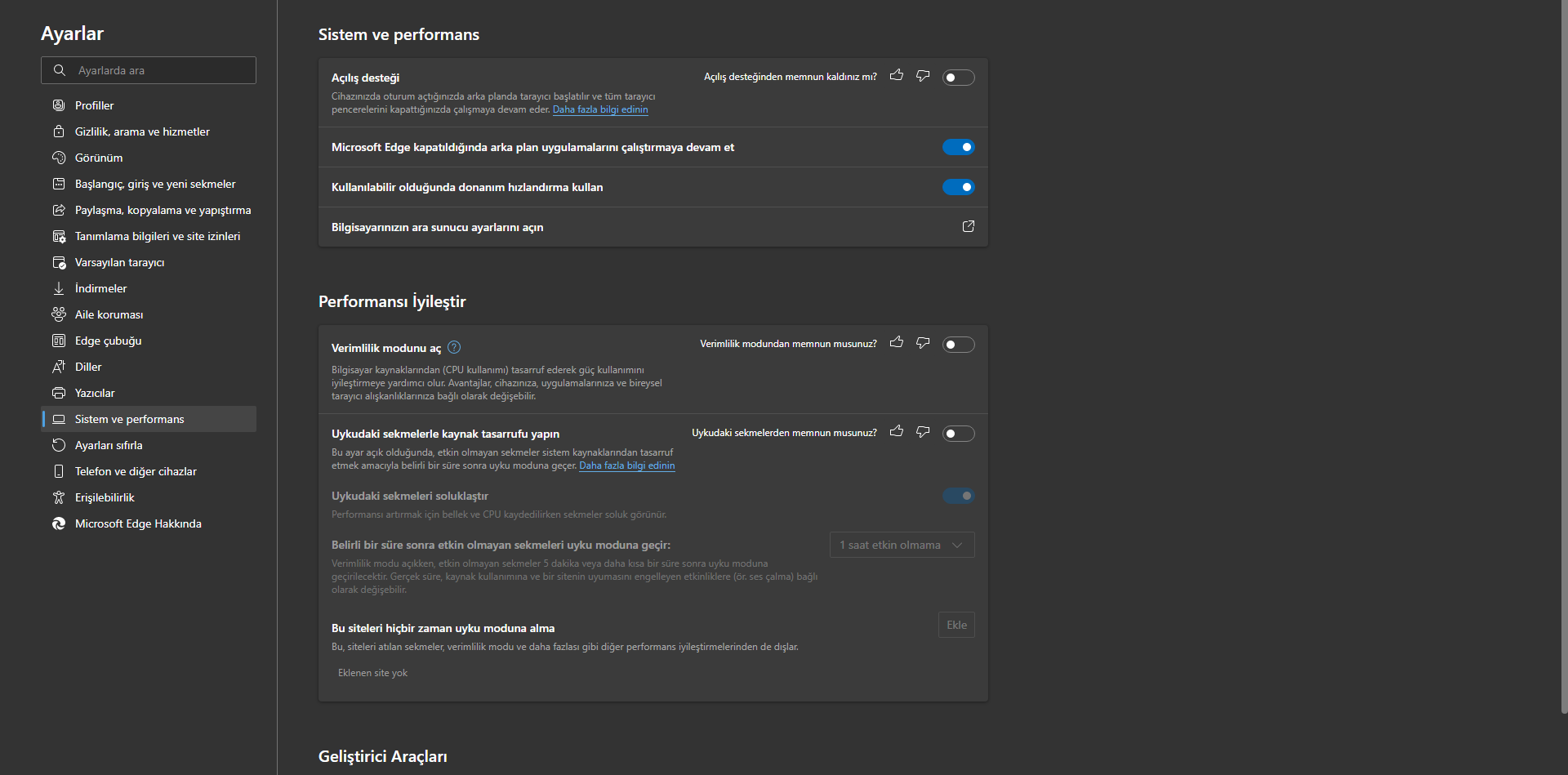Open the '1 saat etkin olmama' dropdown

coord(902,545)
